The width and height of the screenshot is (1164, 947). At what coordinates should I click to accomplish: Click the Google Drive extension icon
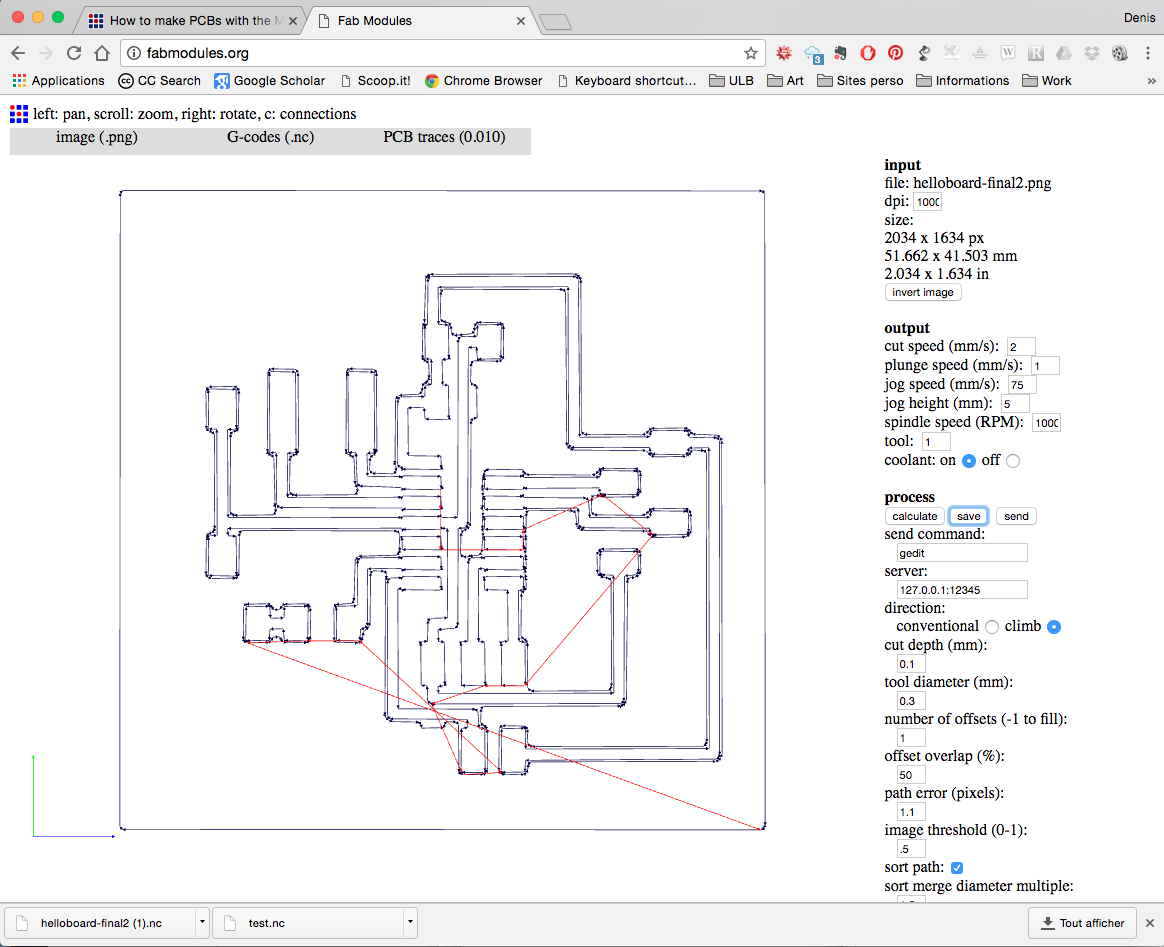click(x=1064, y=53)
